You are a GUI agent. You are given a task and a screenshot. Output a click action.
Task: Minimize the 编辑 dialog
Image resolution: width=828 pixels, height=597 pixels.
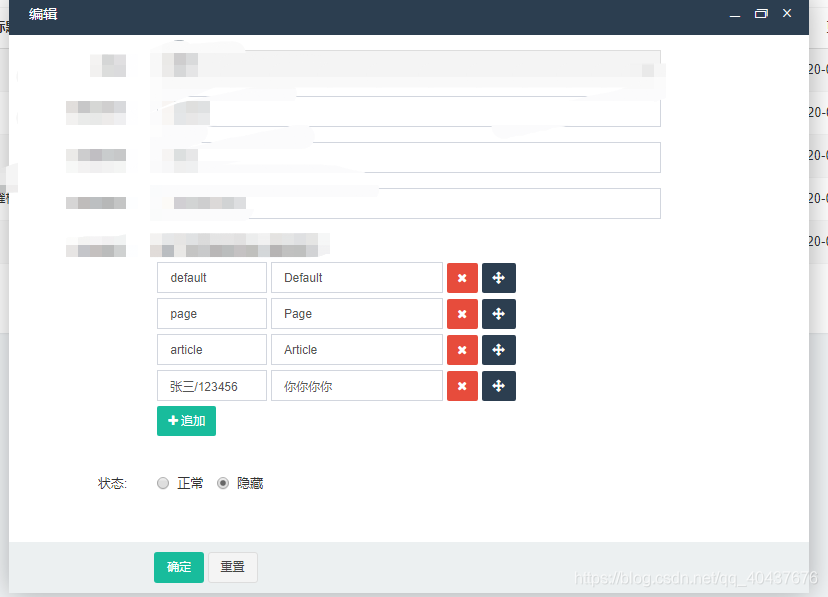(735, 14)
